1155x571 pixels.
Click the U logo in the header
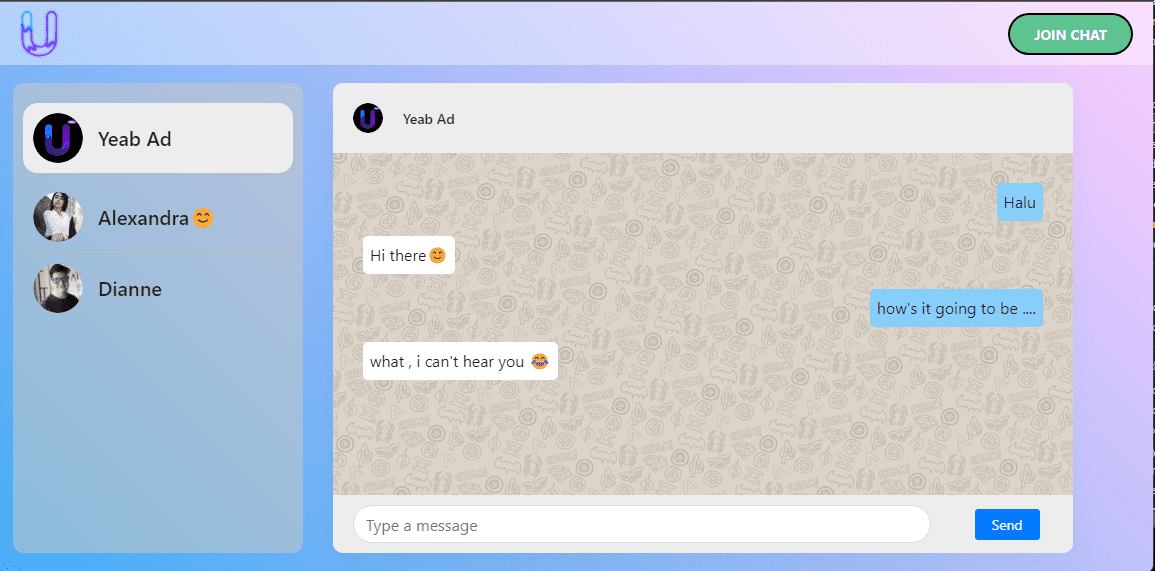pyautogui.click(x=39, y=33)
